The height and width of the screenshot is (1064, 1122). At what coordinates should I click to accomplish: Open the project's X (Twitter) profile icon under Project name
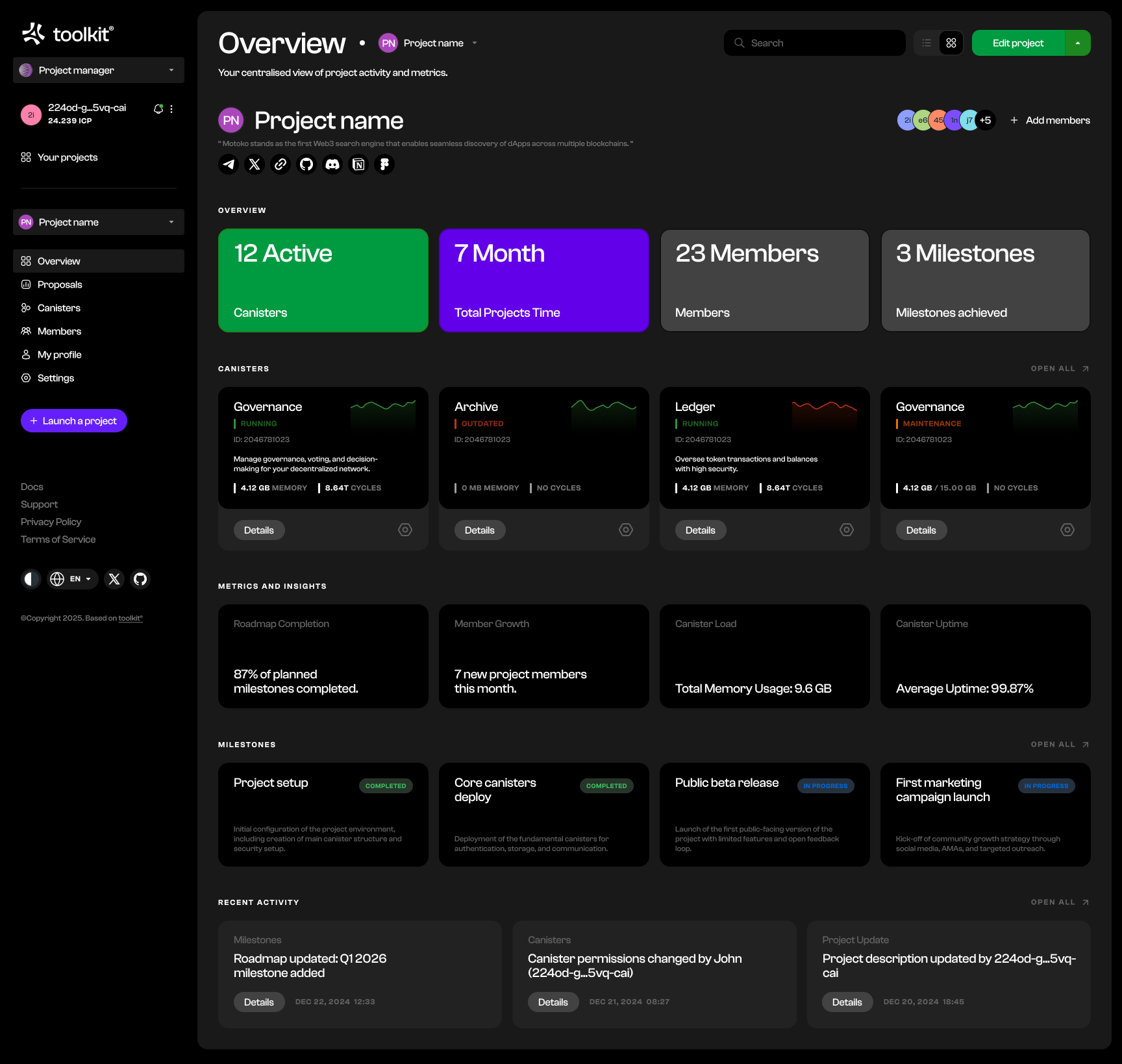[255, 164]
